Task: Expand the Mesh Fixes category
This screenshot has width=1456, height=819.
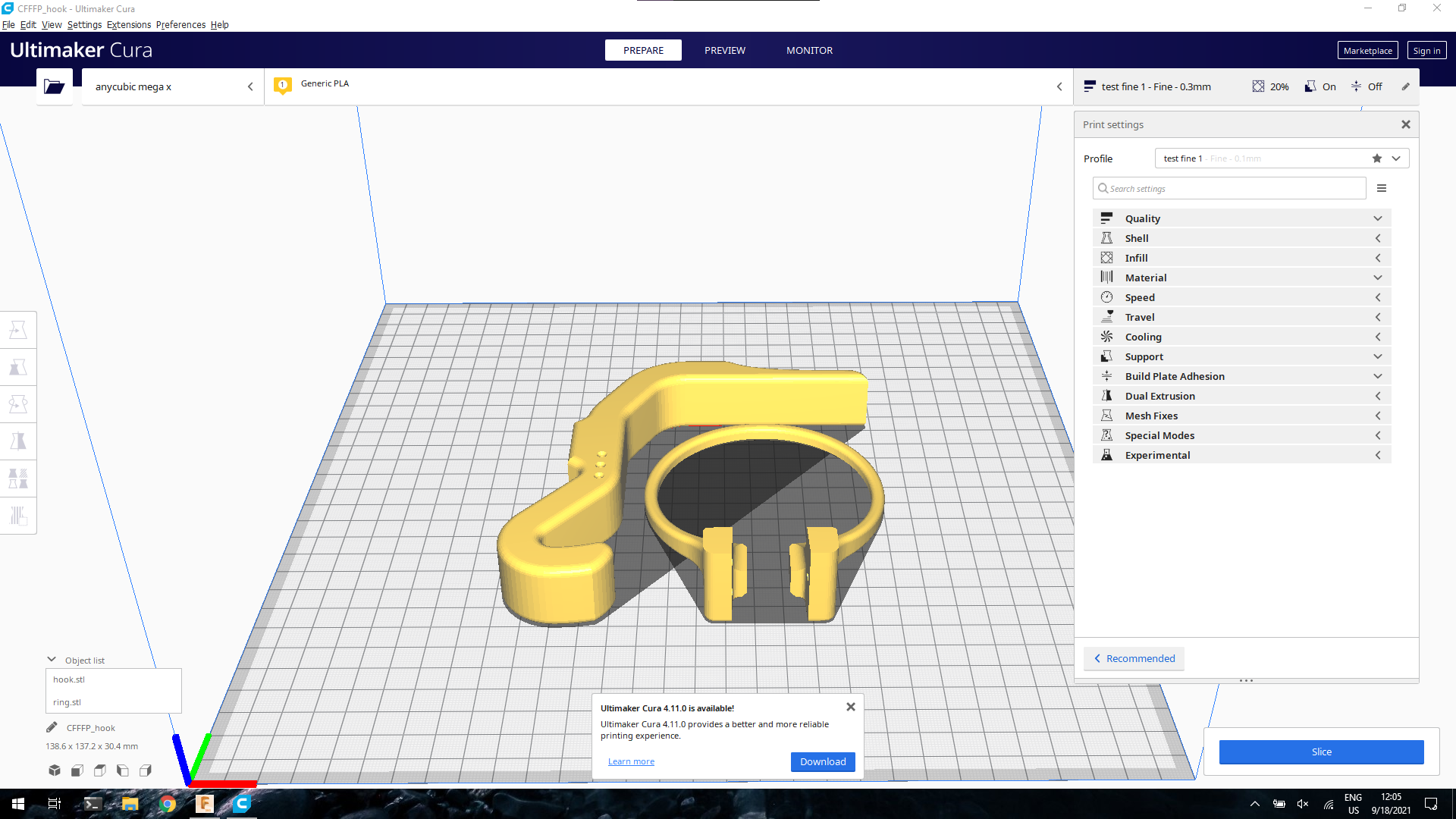Action: [1242, 416]
